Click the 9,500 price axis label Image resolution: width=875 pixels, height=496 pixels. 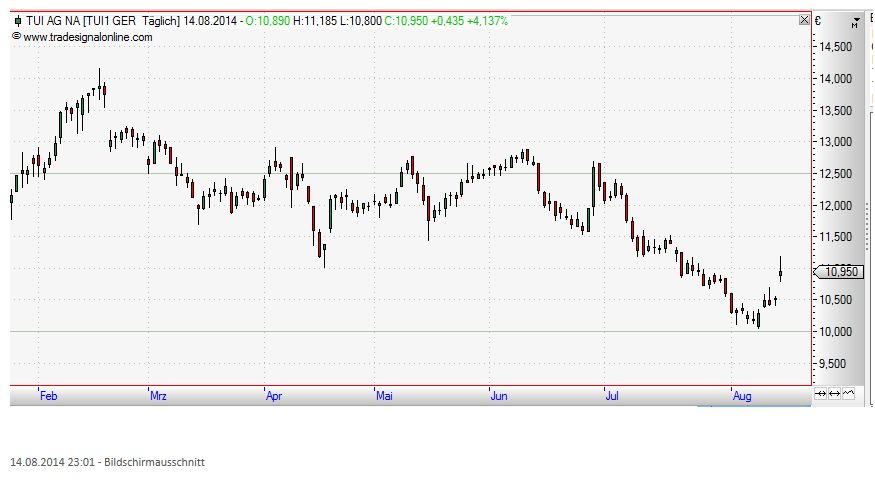[x=835, y=363]
